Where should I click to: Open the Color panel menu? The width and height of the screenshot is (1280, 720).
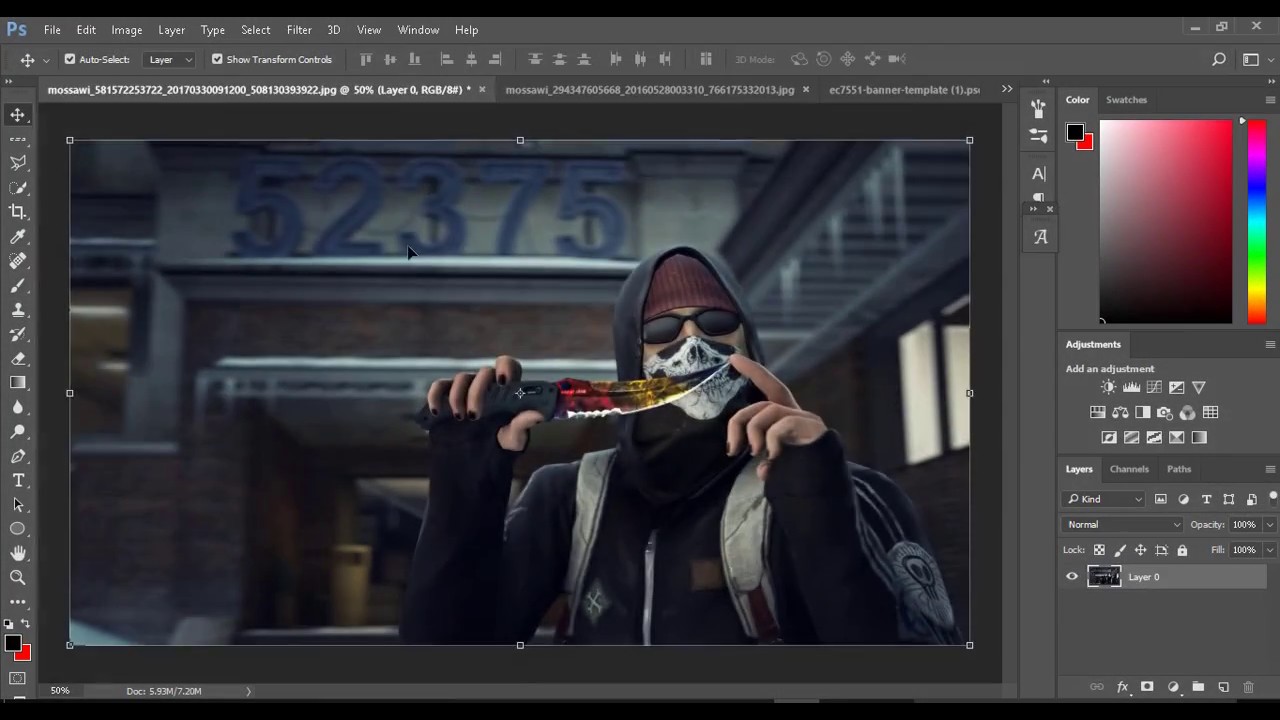click(x=1270, y=100)
